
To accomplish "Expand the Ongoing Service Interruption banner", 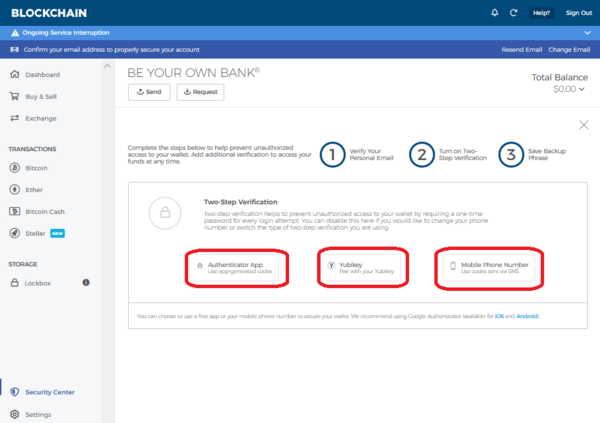I will click(x=587, y=33).
